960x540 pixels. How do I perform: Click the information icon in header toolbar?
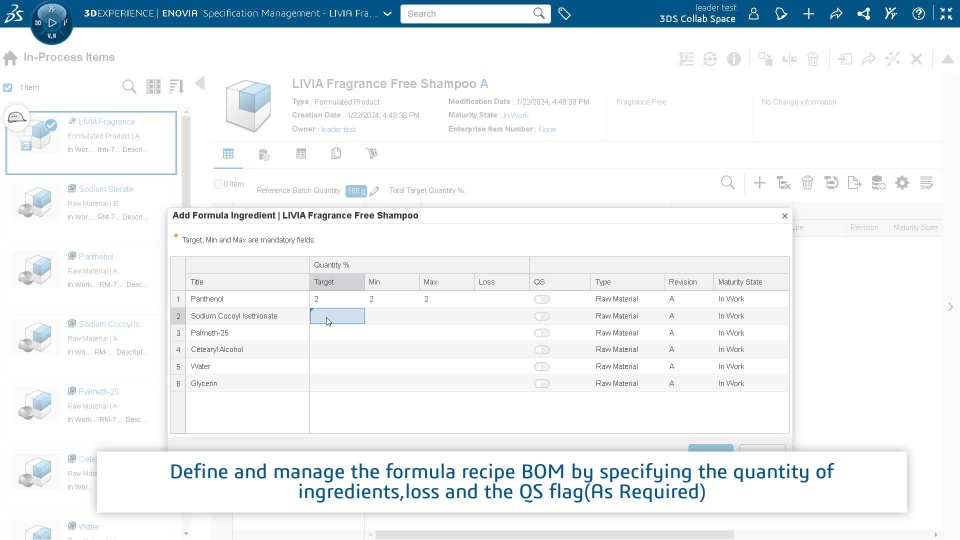(x=733, y=59)
